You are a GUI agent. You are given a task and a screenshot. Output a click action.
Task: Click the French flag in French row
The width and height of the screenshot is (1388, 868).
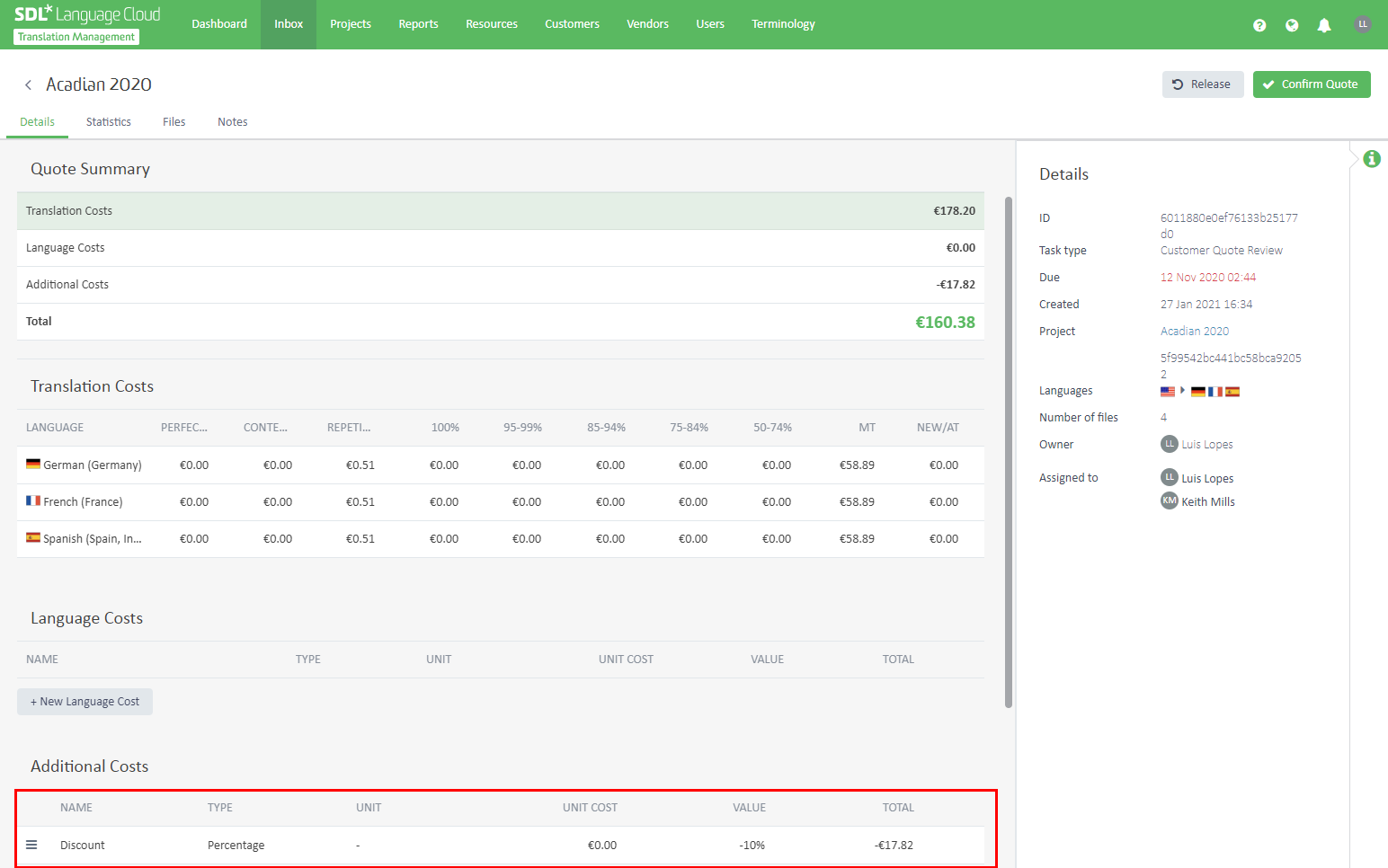33,500
